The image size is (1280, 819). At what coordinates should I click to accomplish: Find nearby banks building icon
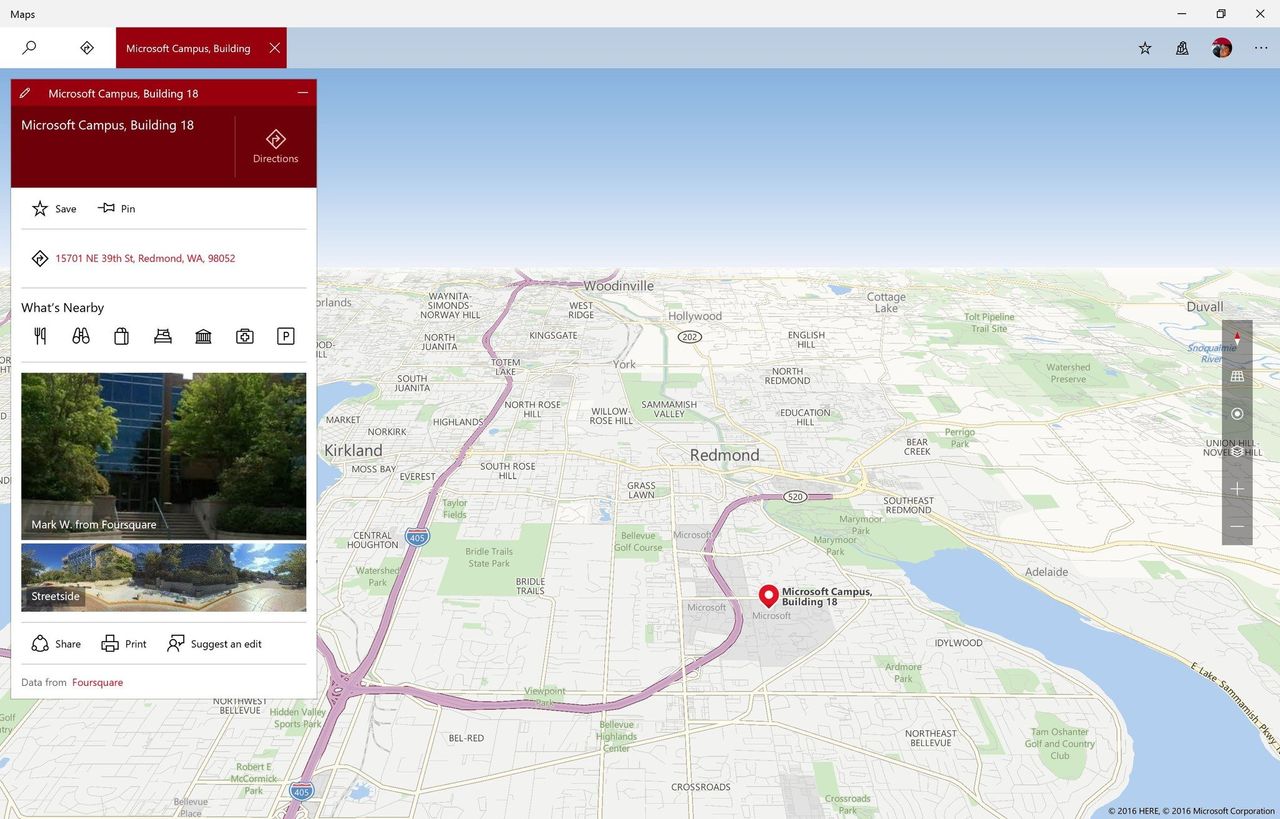click(x=204, y=336)
